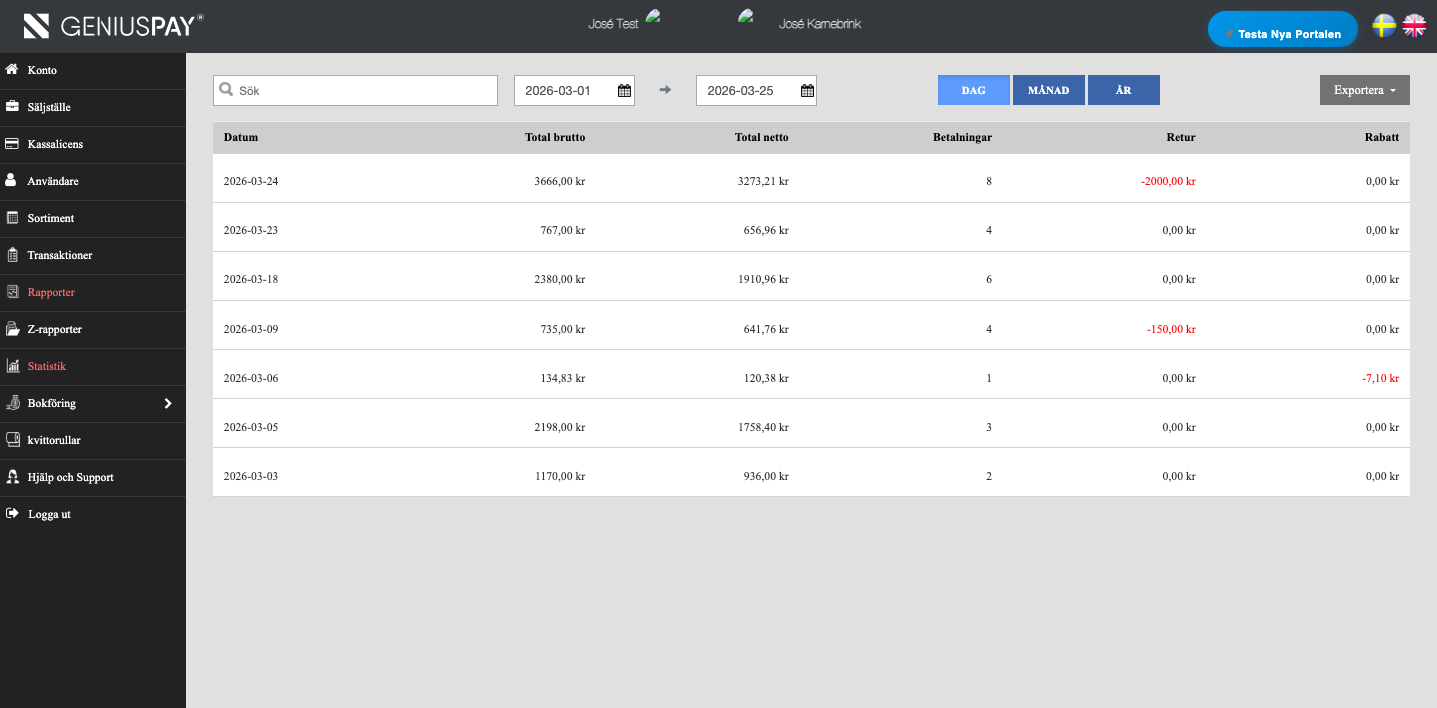Go to Statistik in the sidebar

(46, 366)
